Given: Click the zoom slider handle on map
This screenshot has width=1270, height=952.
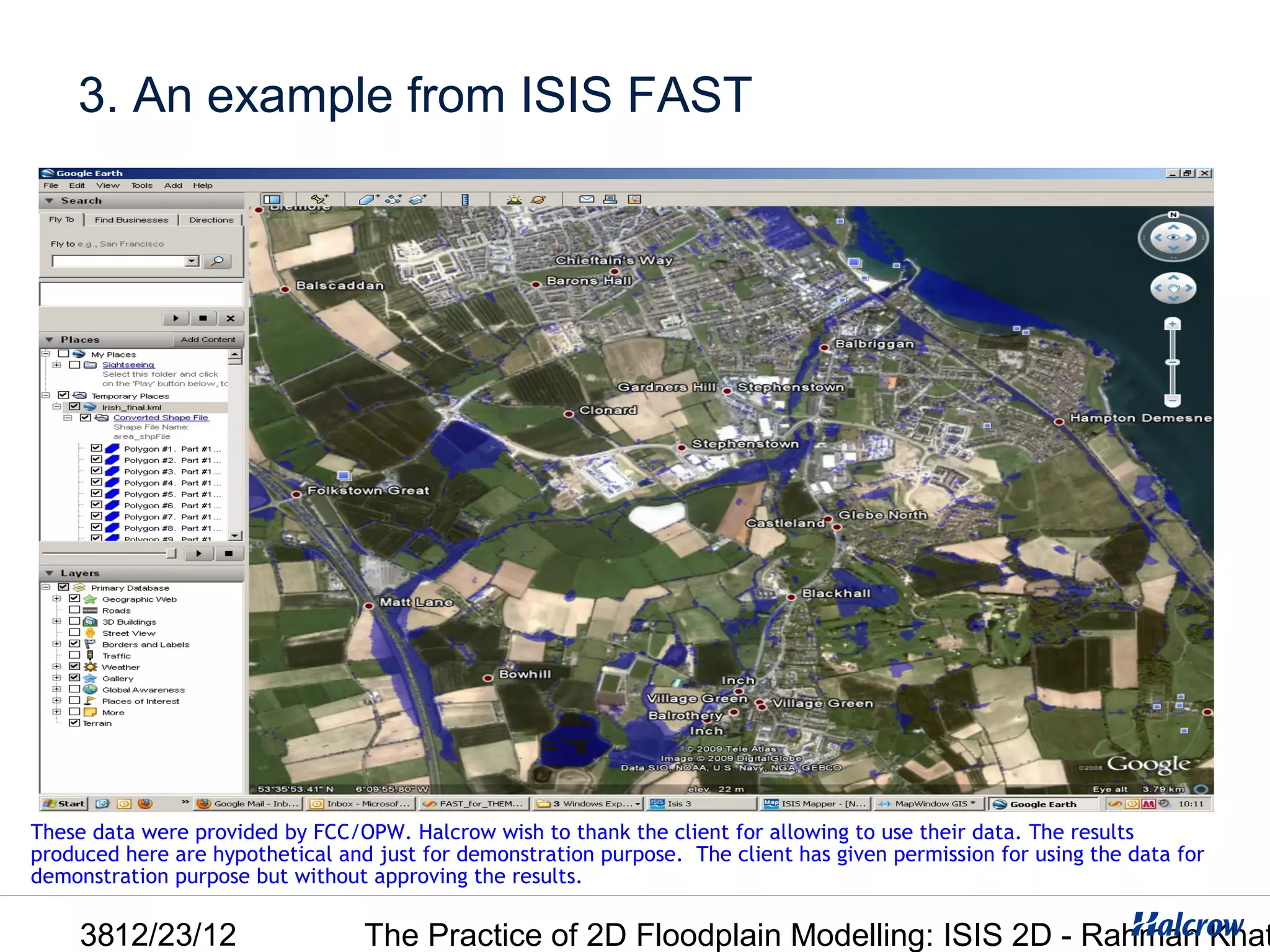Looking at the screenshot, I should [x=1172, y=362].
